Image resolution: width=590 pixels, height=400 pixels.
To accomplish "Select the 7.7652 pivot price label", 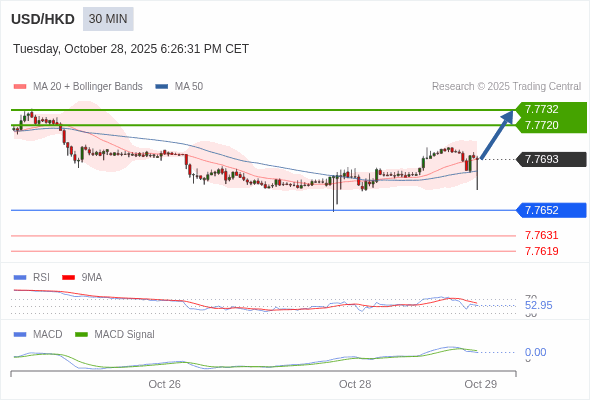I will (x=552, y=210).
